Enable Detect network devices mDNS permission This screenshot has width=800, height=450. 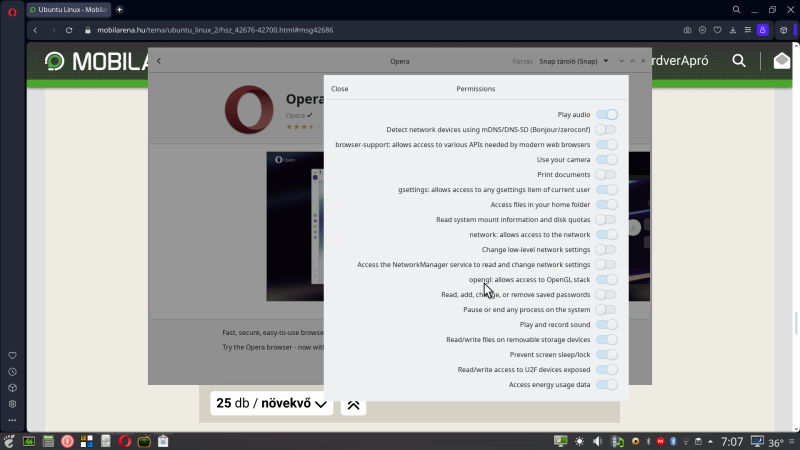pyautogui.click(x=607, y=130)
